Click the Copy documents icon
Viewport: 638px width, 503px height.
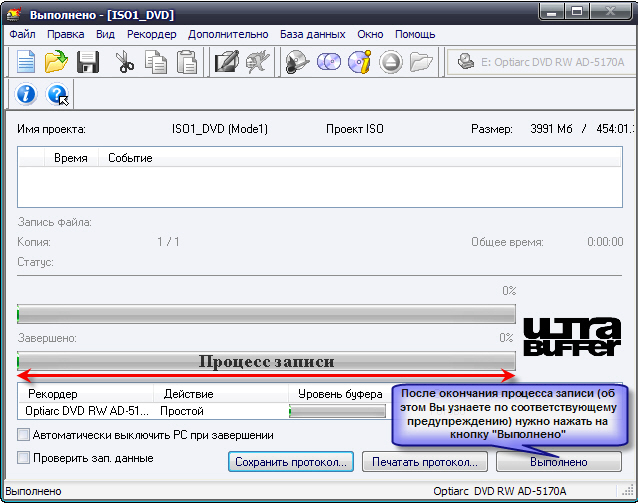pyautogui.click(x=155, y=62)
